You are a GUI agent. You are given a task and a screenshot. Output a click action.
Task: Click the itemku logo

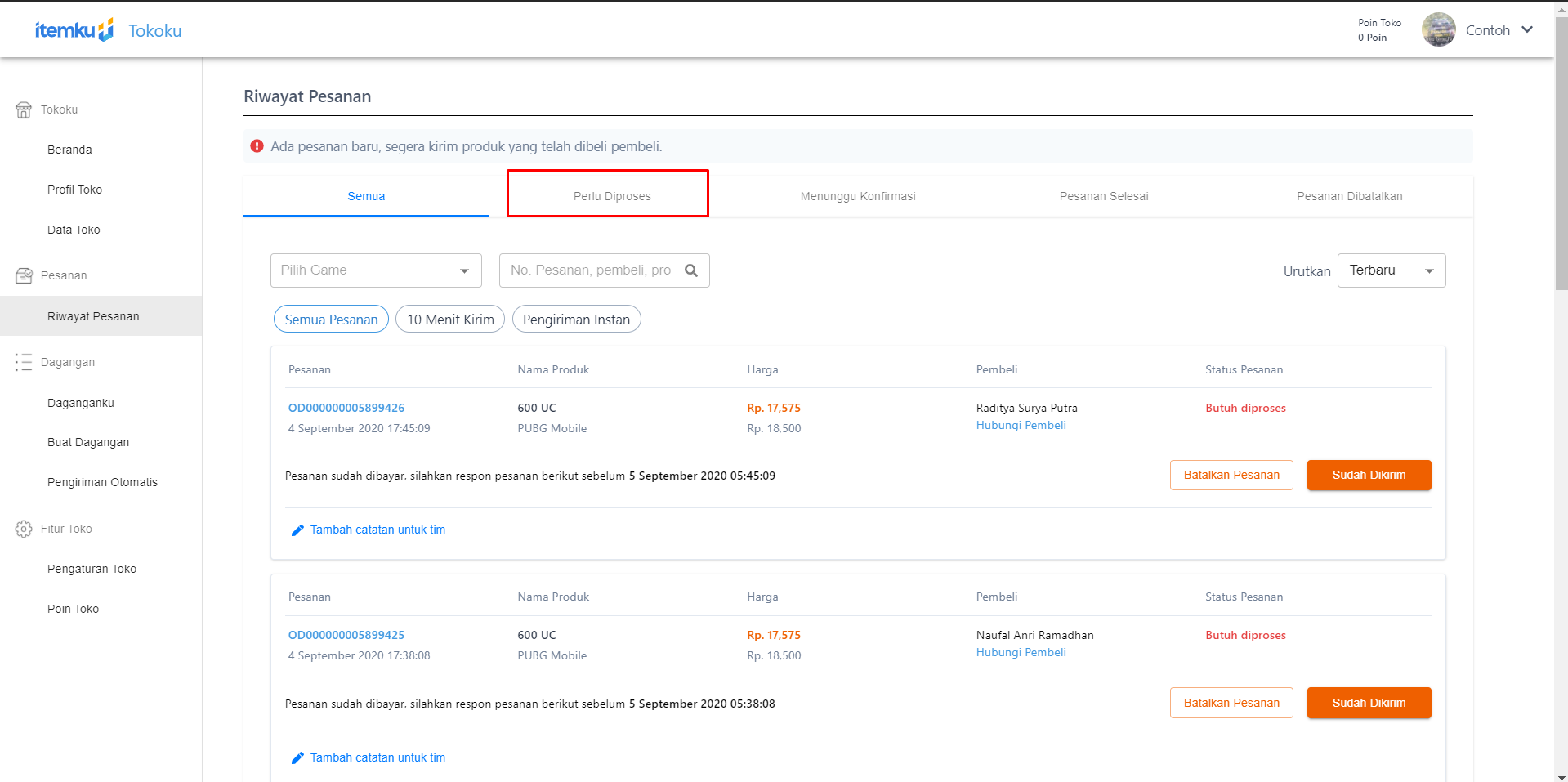pyautogui.click(x=74, y=30)
